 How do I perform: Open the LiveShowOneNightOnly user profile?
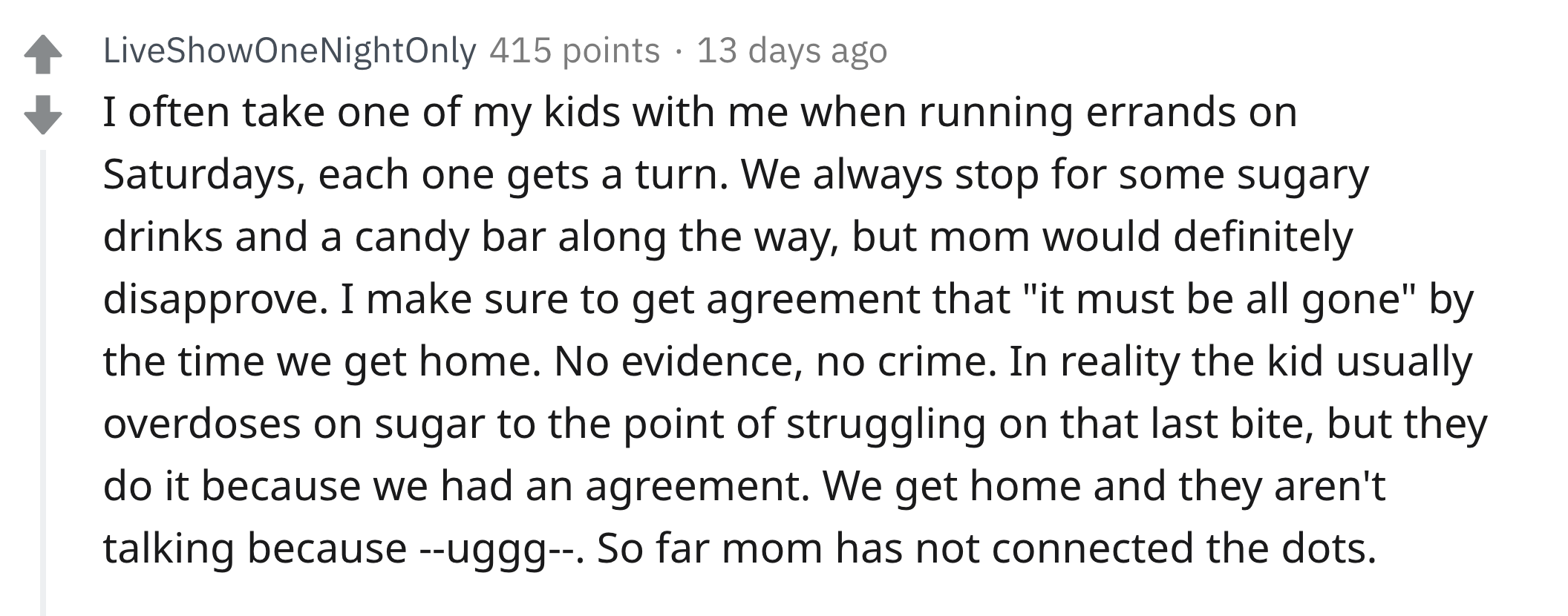point(290,50)
